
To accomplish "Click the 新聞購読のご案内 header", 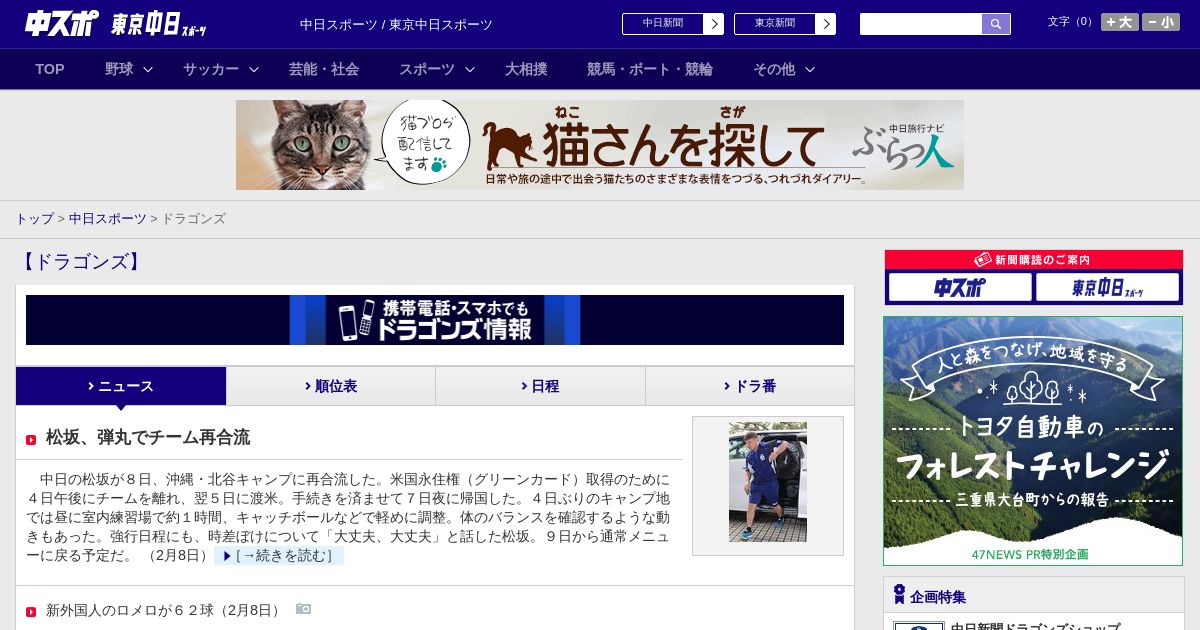I will coord(1034,260).
